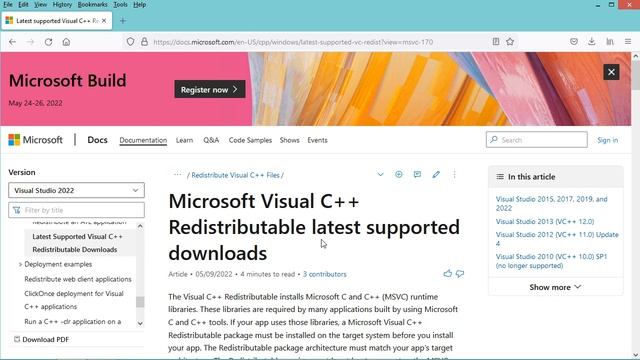Open a new tab with plus icon
The image size is (640, 360).
point(123,21)
